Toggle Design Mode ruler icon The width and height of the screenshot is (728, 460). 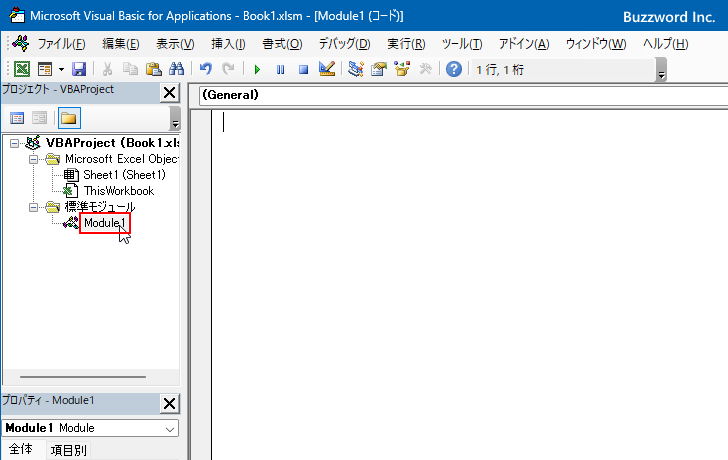tap(327, 69)
